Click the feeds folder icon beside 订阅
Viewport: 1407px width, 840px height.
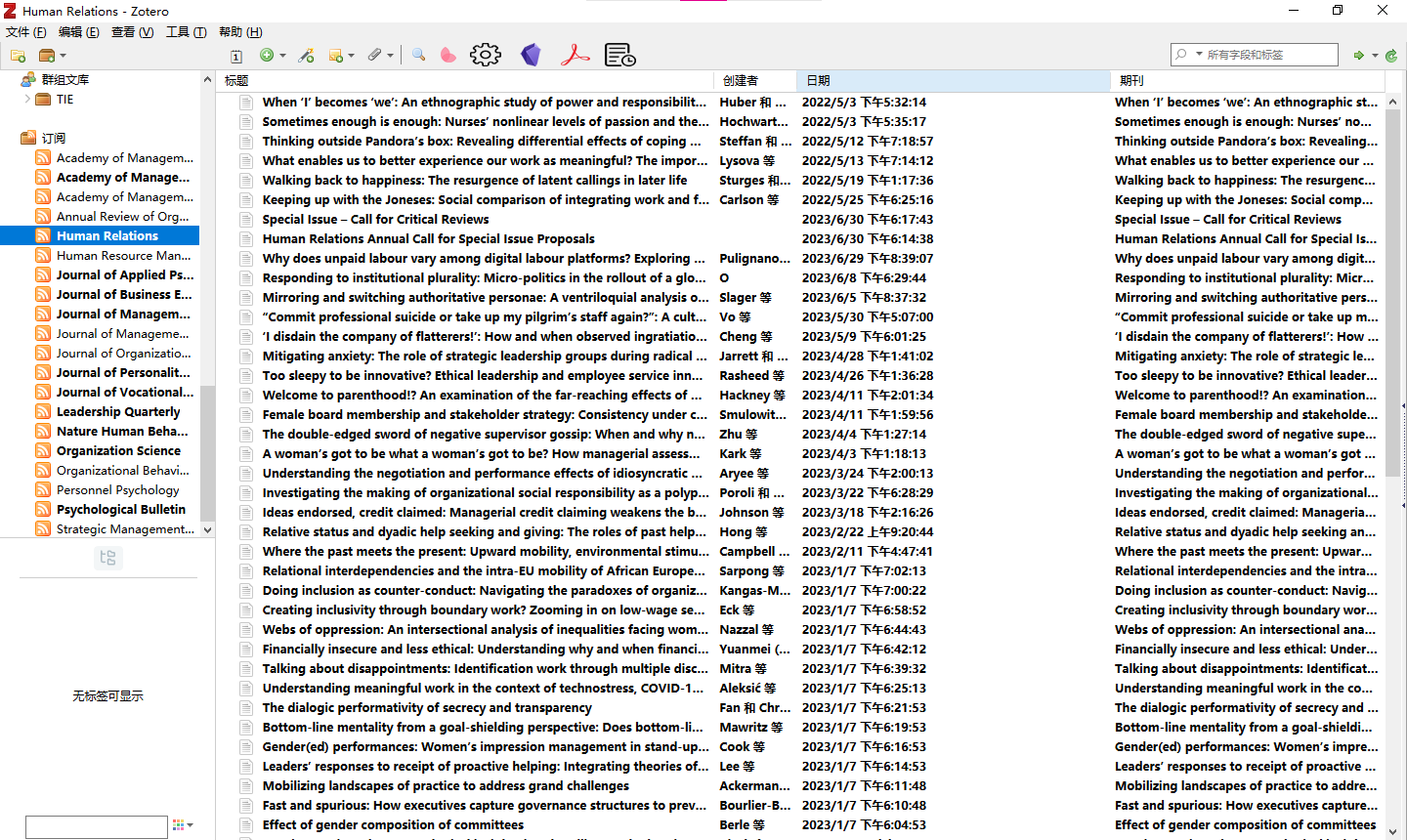[x=28, y=138]
